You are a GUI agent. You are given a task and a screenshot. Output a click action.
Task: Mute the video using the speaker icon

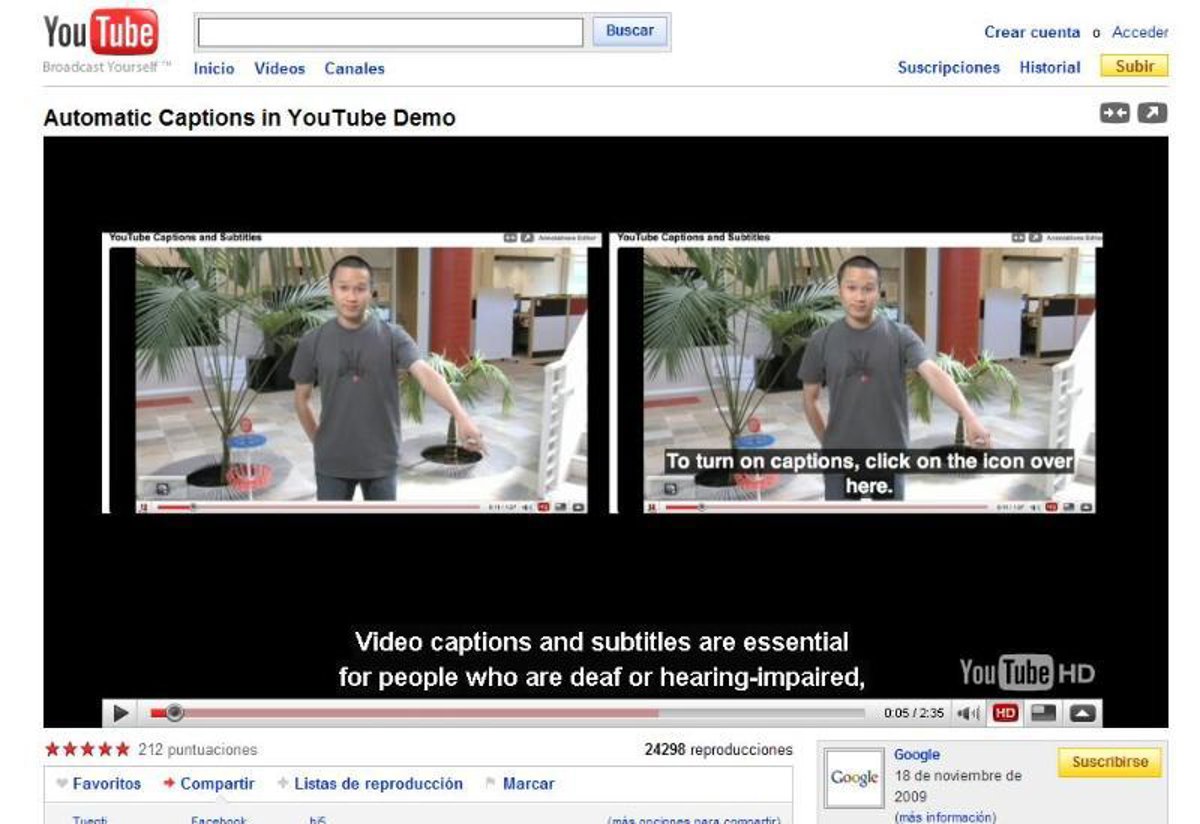(968, 713)
